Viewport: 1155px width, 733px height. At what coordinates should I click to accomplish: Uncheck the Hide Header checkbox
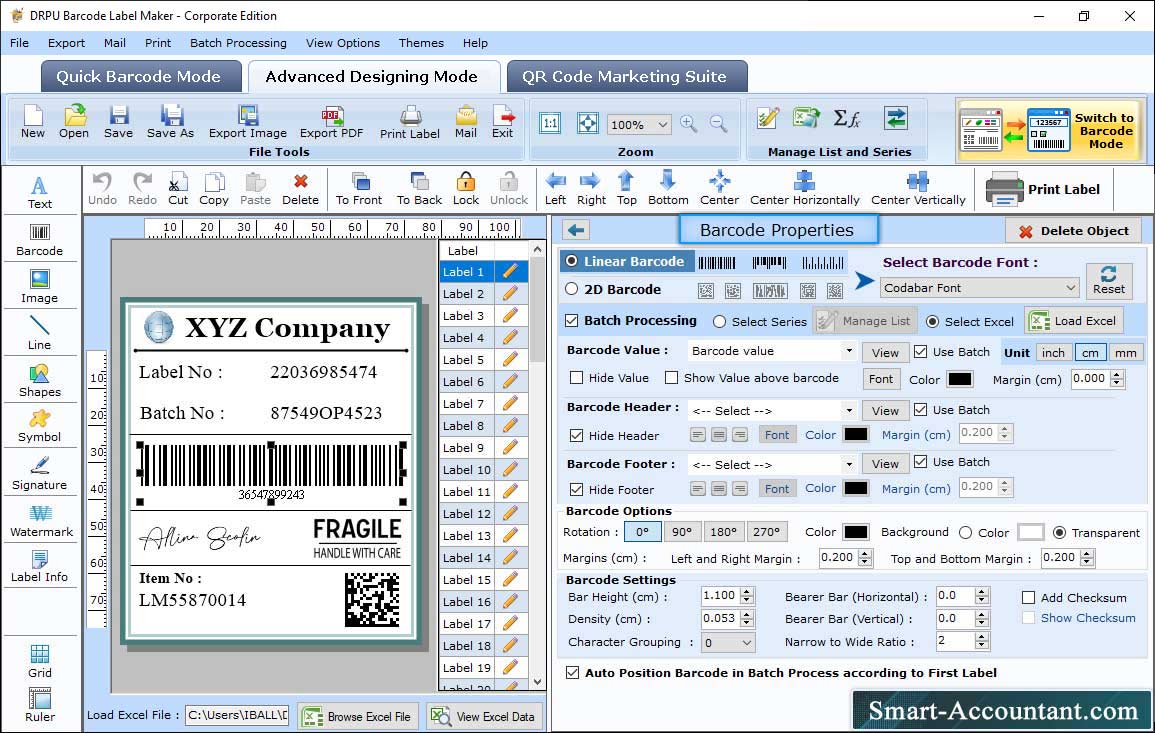point(577,435)
